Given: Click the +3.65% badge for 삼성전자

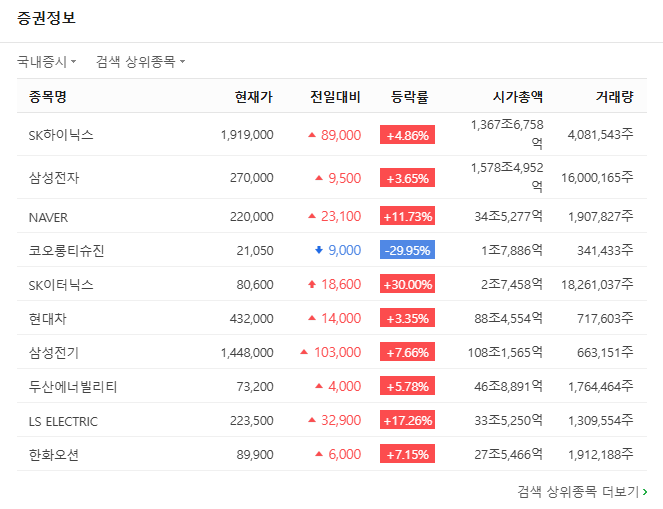Looking at the screenshot, I should (407, 178).
